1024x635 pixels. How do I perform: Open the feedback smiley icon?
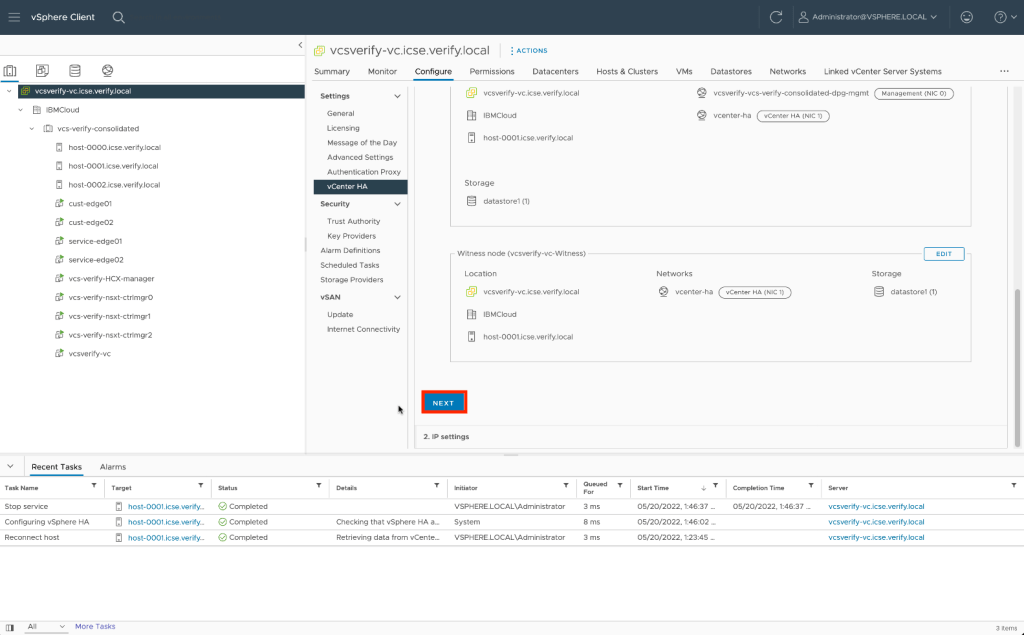coord(966,17)
